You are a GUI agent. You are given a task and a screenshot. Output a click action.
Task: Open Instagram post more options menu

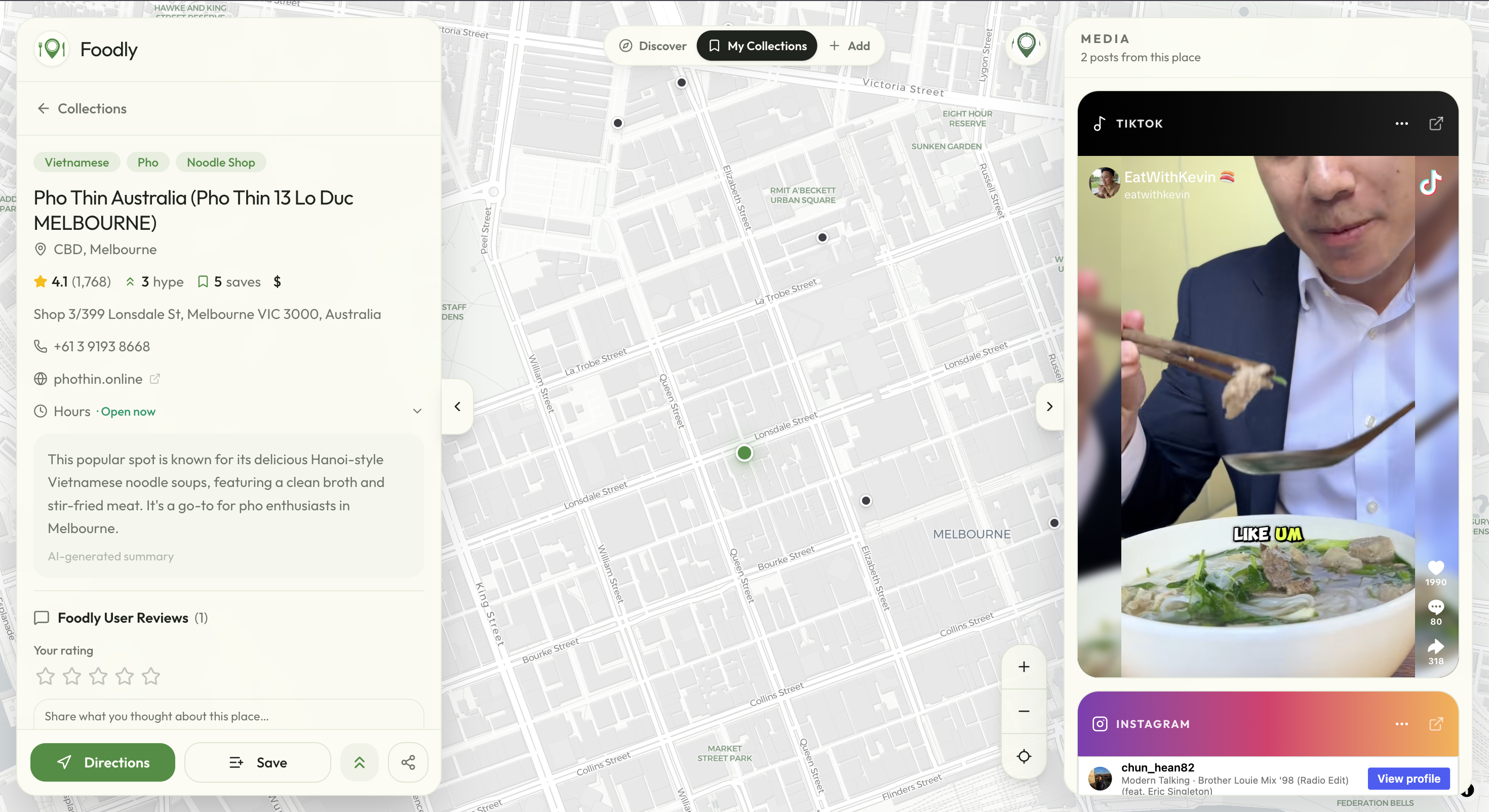tap(1402, 724)
